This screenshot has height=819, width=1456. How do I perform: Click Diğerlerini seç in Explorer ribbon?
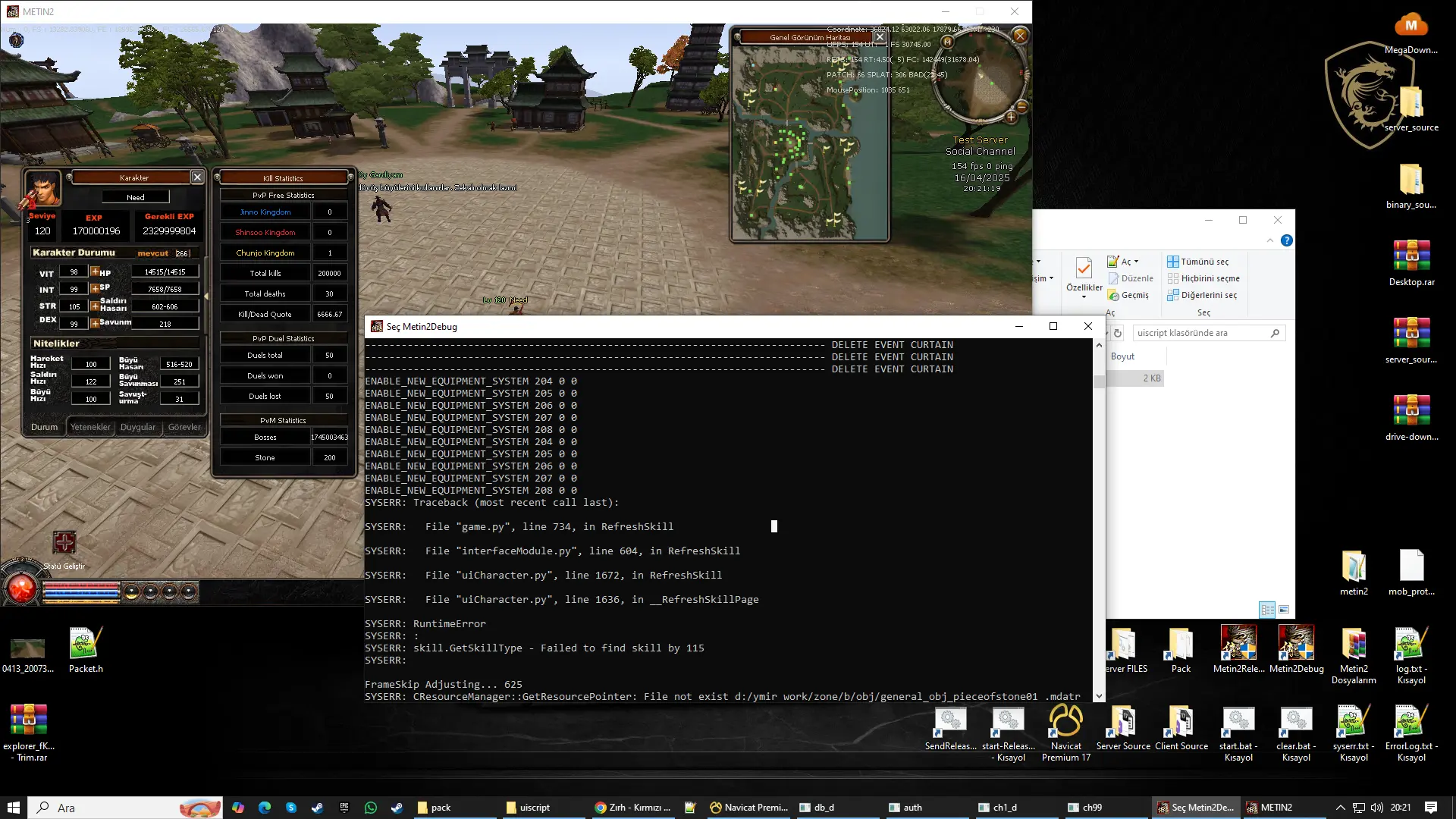pyautogui.click(x=1202, y=295)
